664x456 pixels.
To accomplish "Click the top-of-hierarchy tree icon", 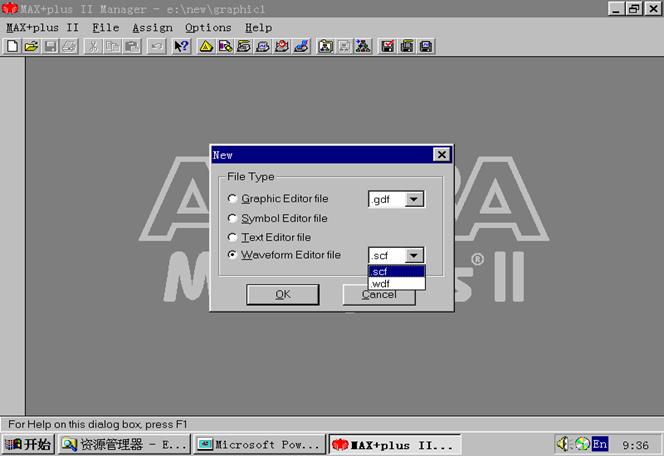I will click(x=363, y=46).
